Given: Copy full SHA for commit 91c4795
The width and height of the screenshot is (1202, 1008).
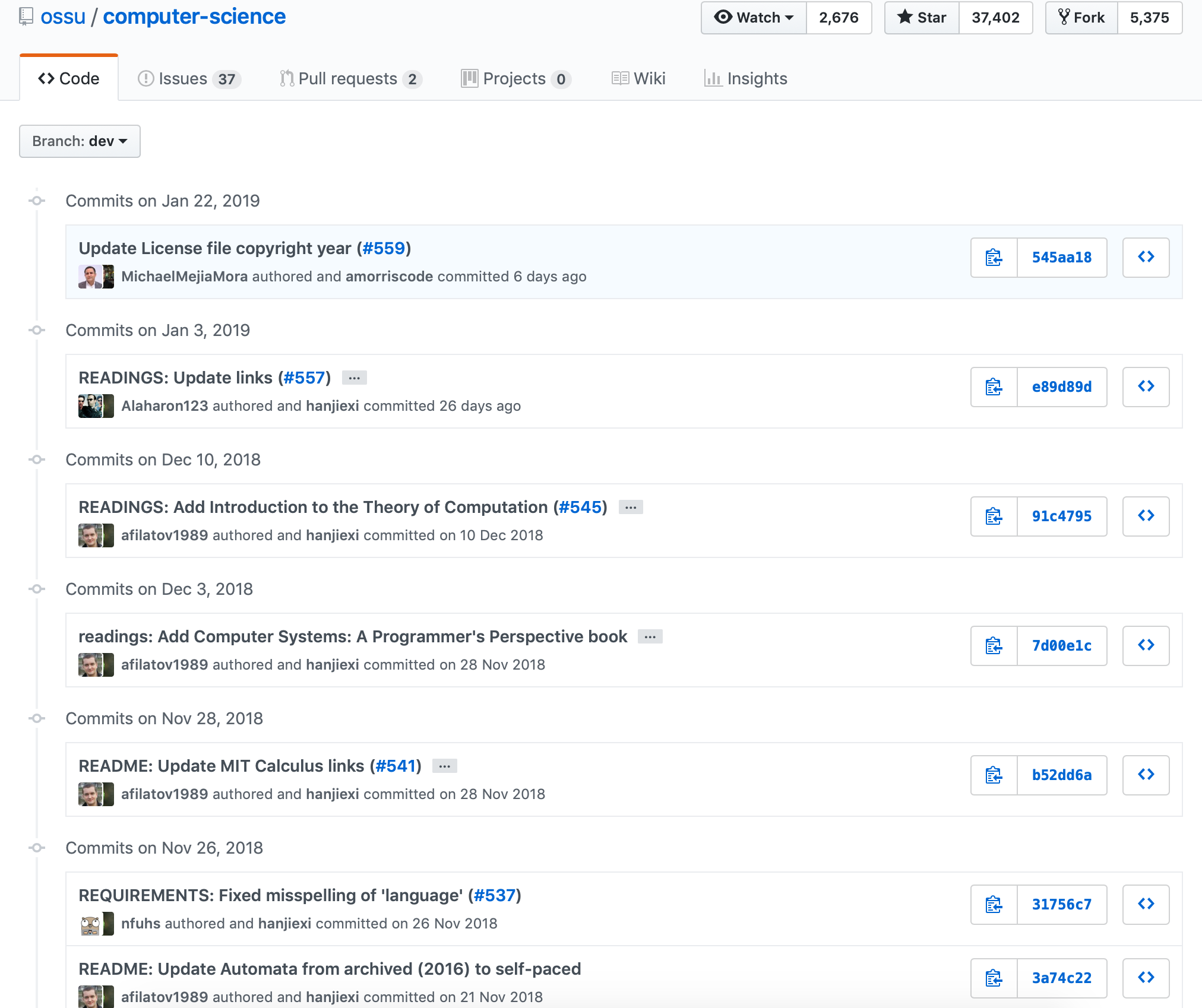Looking at the screenshot, I should 994,516.
